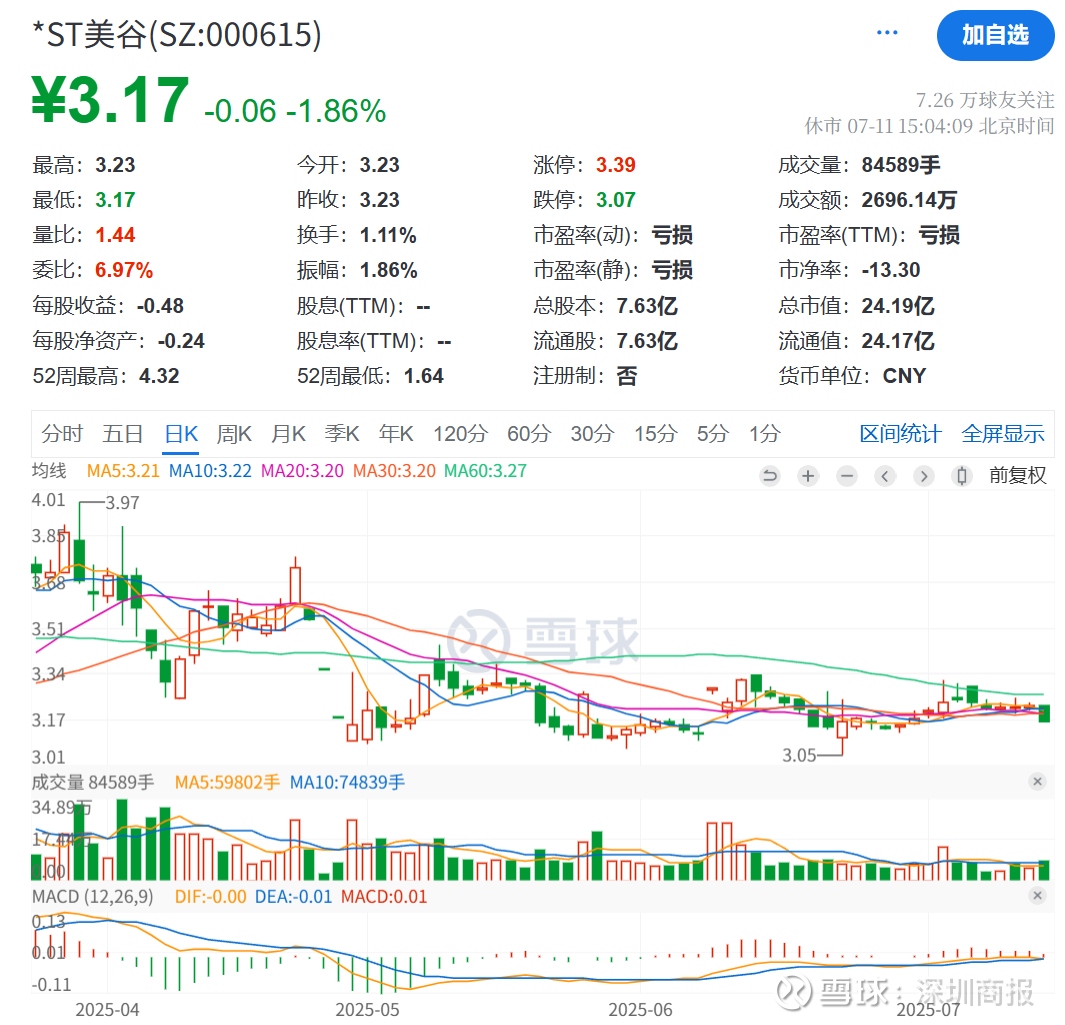The width and height of the screenshot is (1065, 1025).
Task: Close the 成交量 volume panel
Action: click(1037, 781)
